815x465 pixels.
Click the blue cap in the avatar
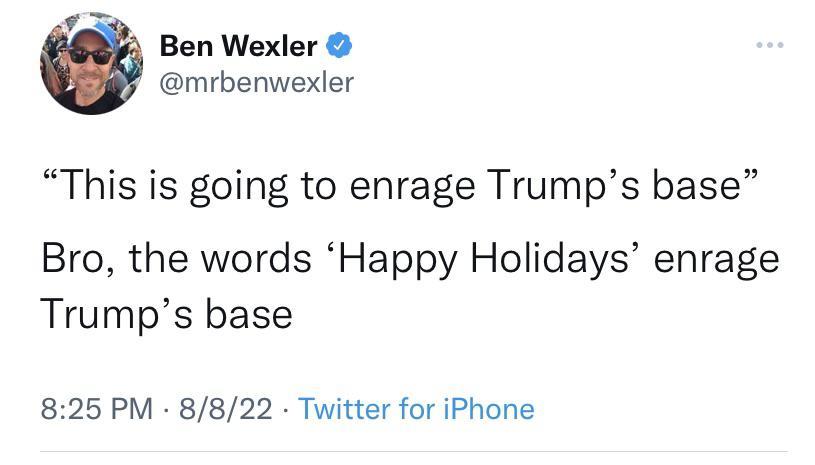(92, 31)
